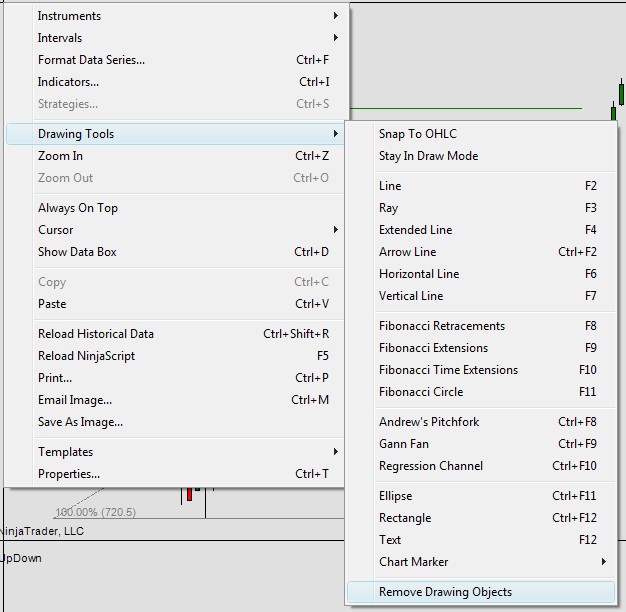Screen dimensions: 626x612
Task: Toggle Snap To OHLC option
Action: pos(481,133)
